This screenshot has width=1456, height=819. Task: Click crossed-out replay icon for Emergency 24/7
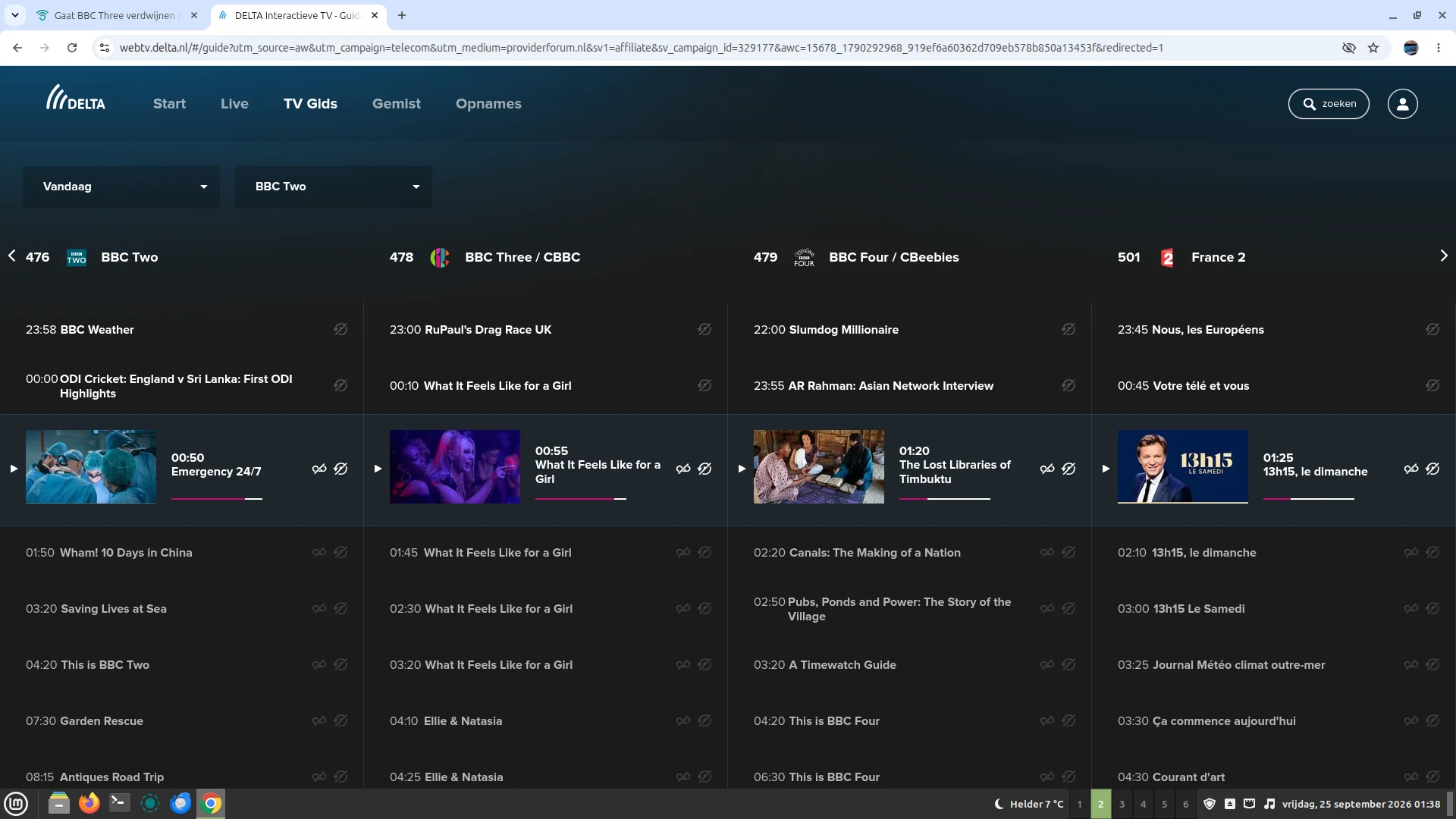click(x=340, y=469)
